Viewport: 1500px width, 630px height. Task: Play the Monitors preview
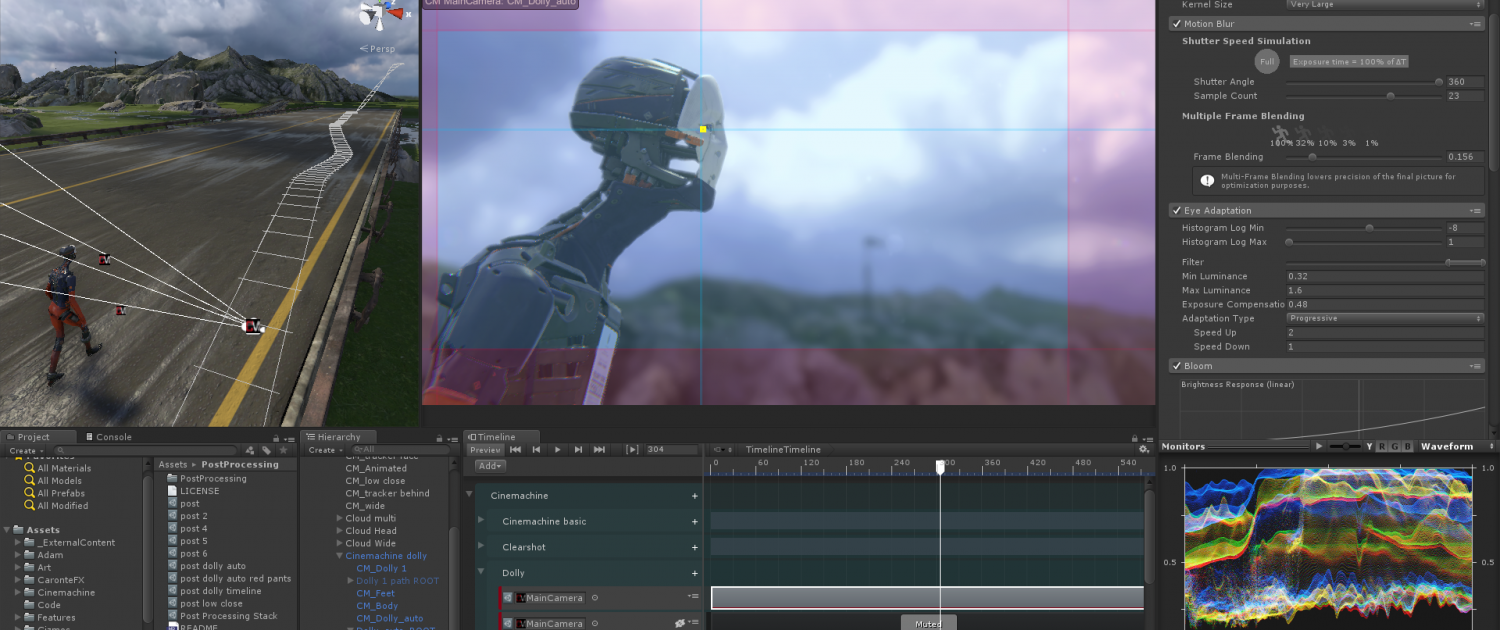tap(1319, 447)
